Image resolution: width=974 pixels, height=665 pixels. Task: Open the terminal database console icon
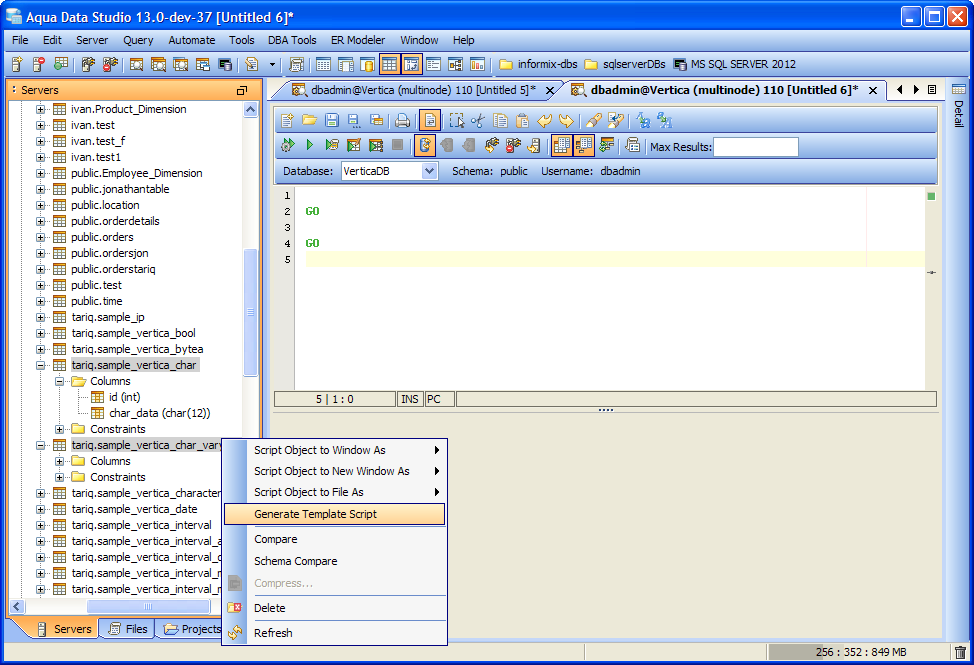coord(225,64)
